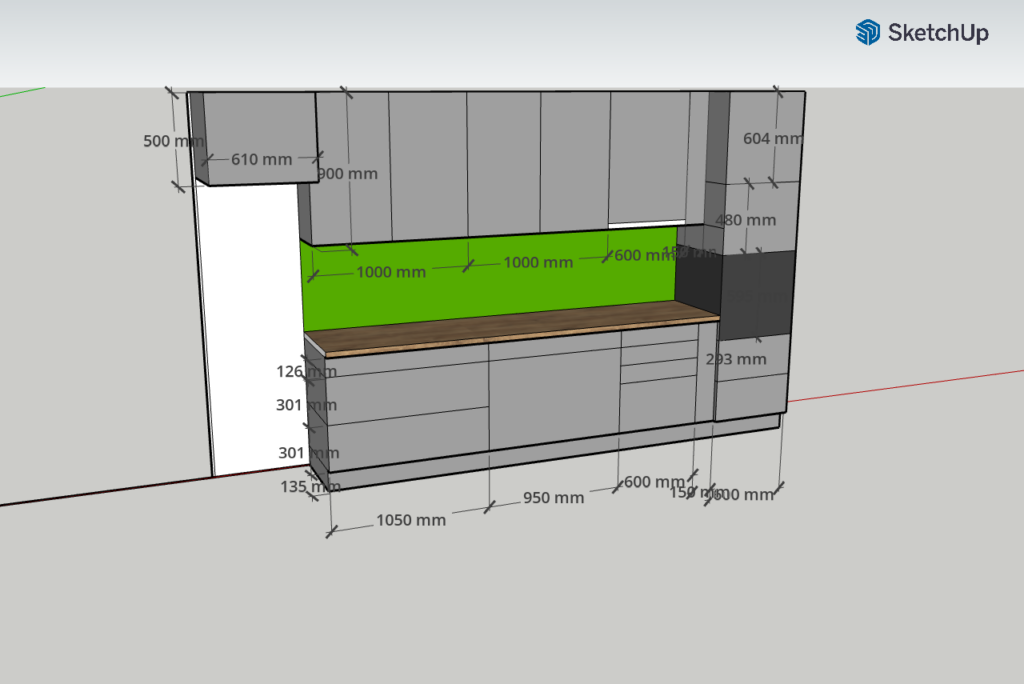Click the 610 mm dimension label
Image resolution: width=1024 pixels, height=684 pixels.
point(261,159)
